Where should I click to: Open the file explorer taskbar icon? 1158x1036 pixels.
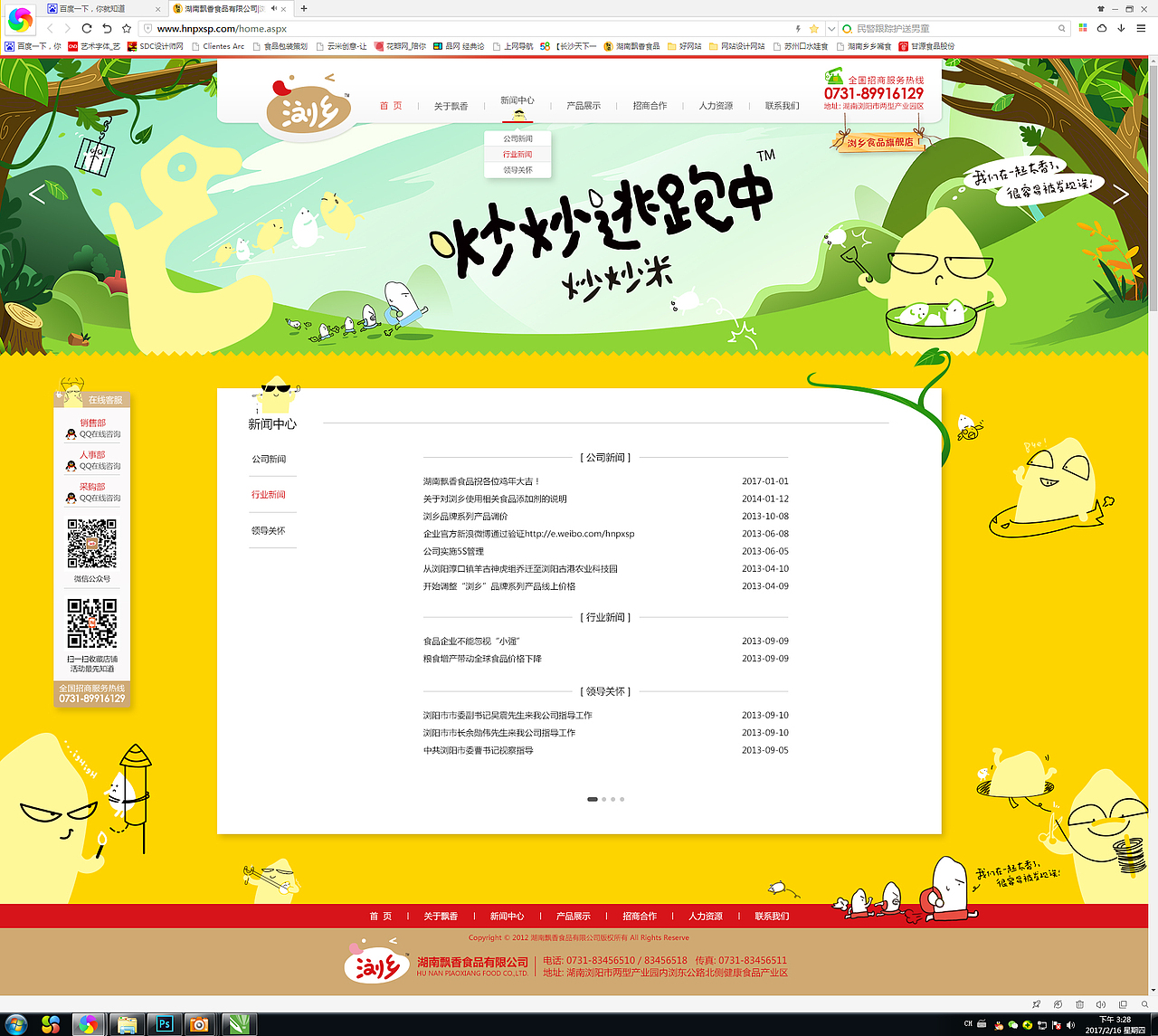tap(127, 1024)
